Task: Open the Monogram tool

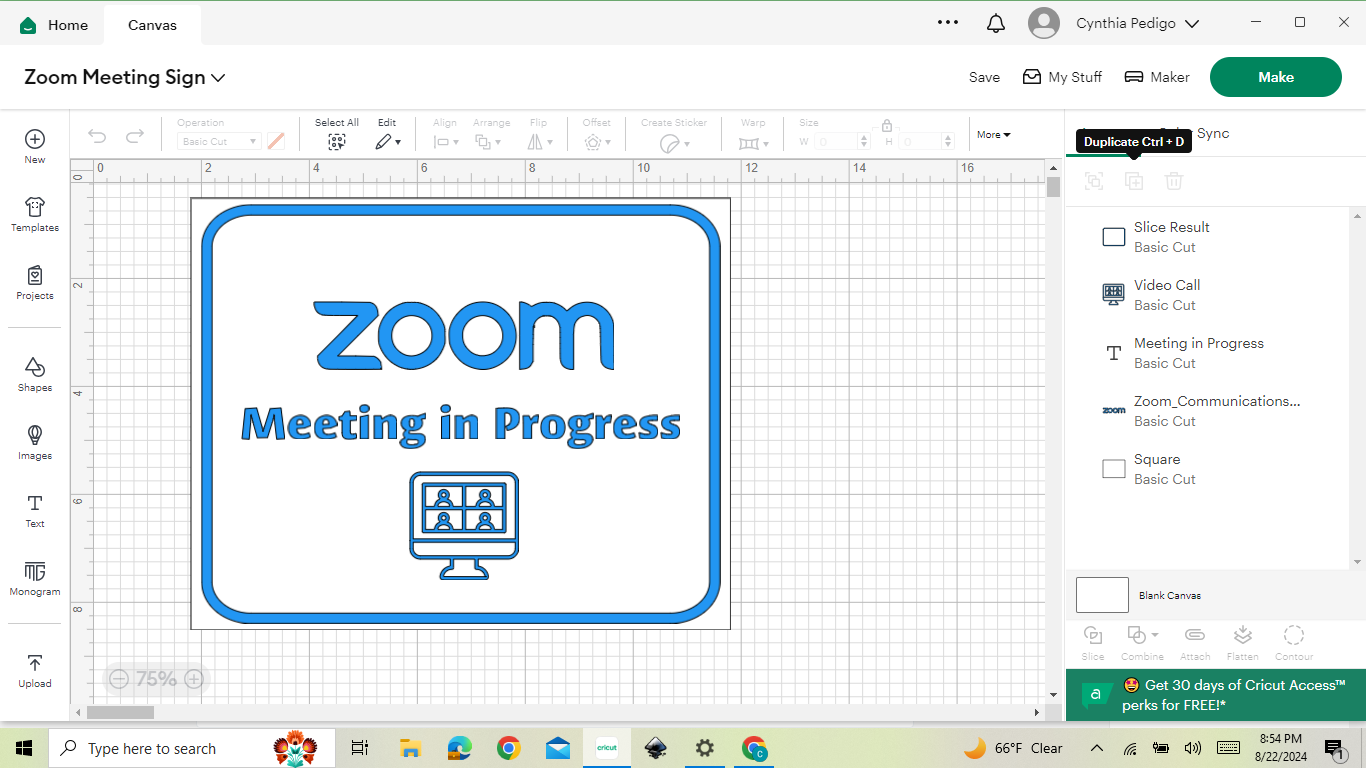Action: pos(35,577)
